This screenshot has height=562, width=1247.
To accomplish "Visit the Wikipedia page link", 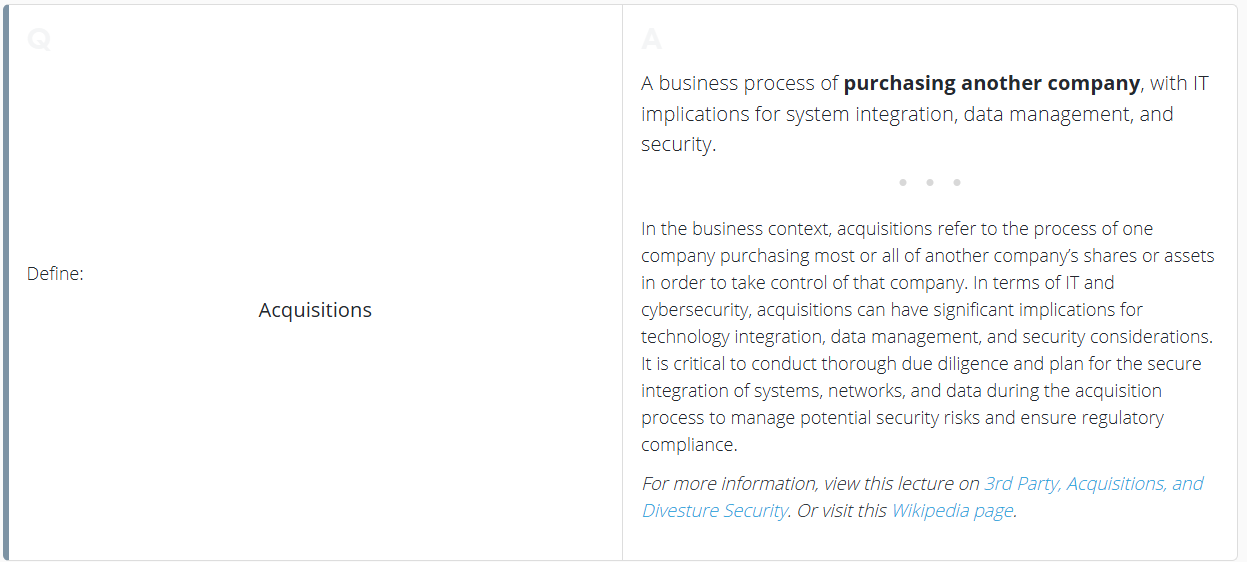I will pos(952,511).
